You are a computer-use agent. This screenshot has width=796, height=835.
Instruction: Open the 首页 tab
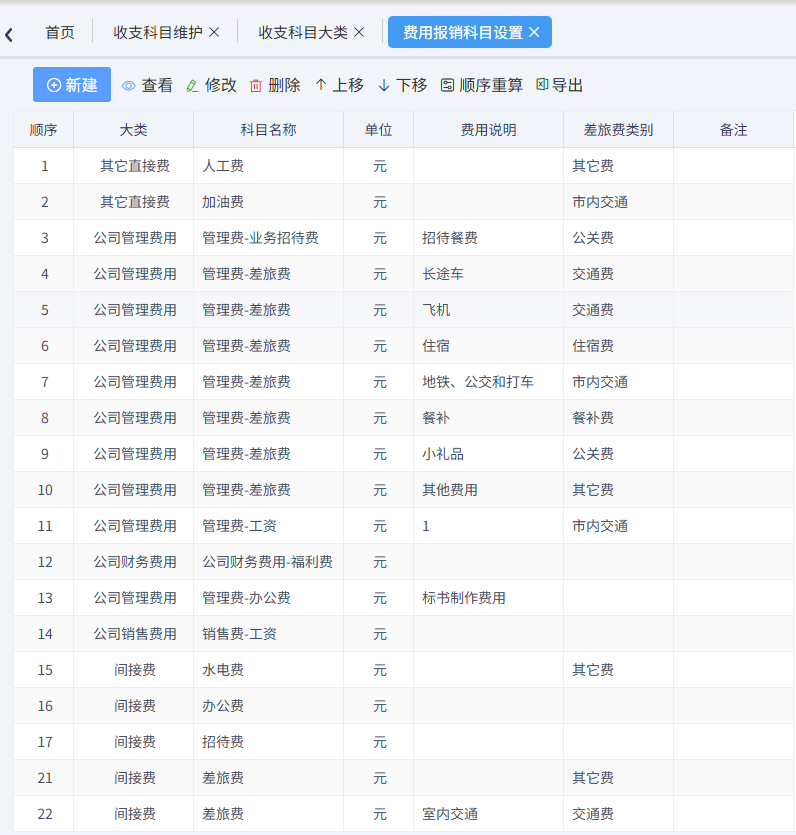click(x=60, y=32)
